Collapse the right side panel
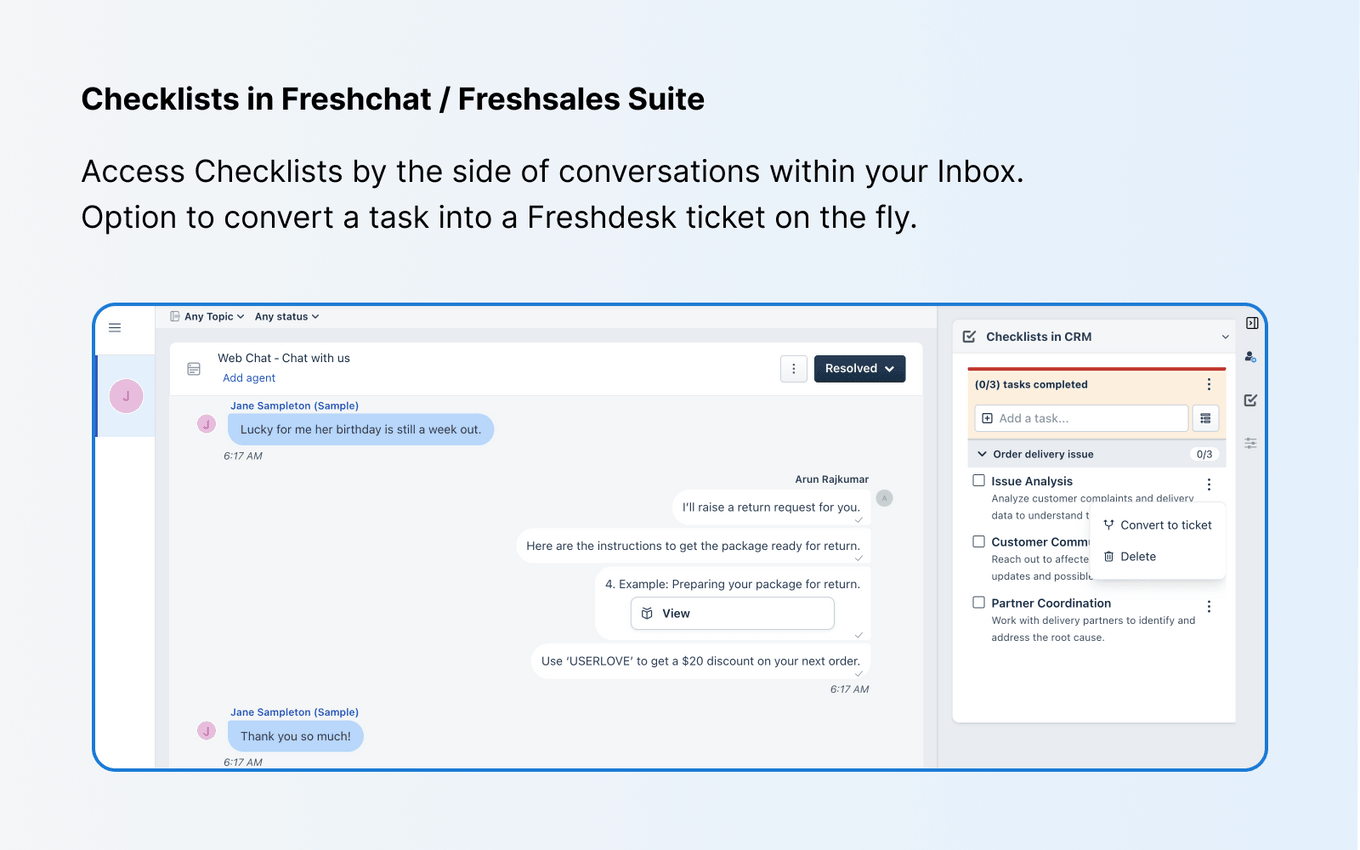The height and width of the screenshot is (850, 1360). click(x=1251, y=322)
